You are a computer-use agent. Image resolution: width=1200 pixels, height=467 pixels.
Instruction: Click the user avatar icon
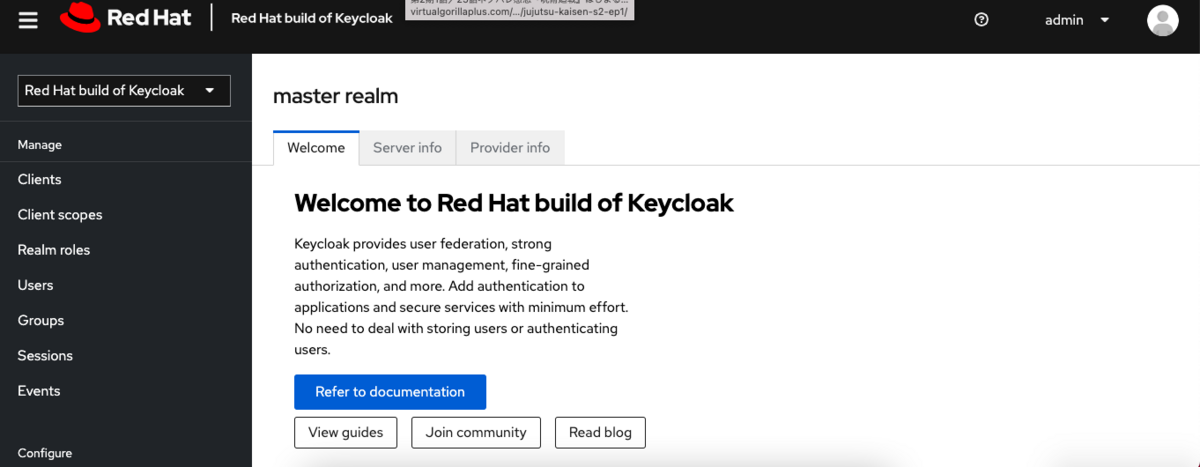1163,20
